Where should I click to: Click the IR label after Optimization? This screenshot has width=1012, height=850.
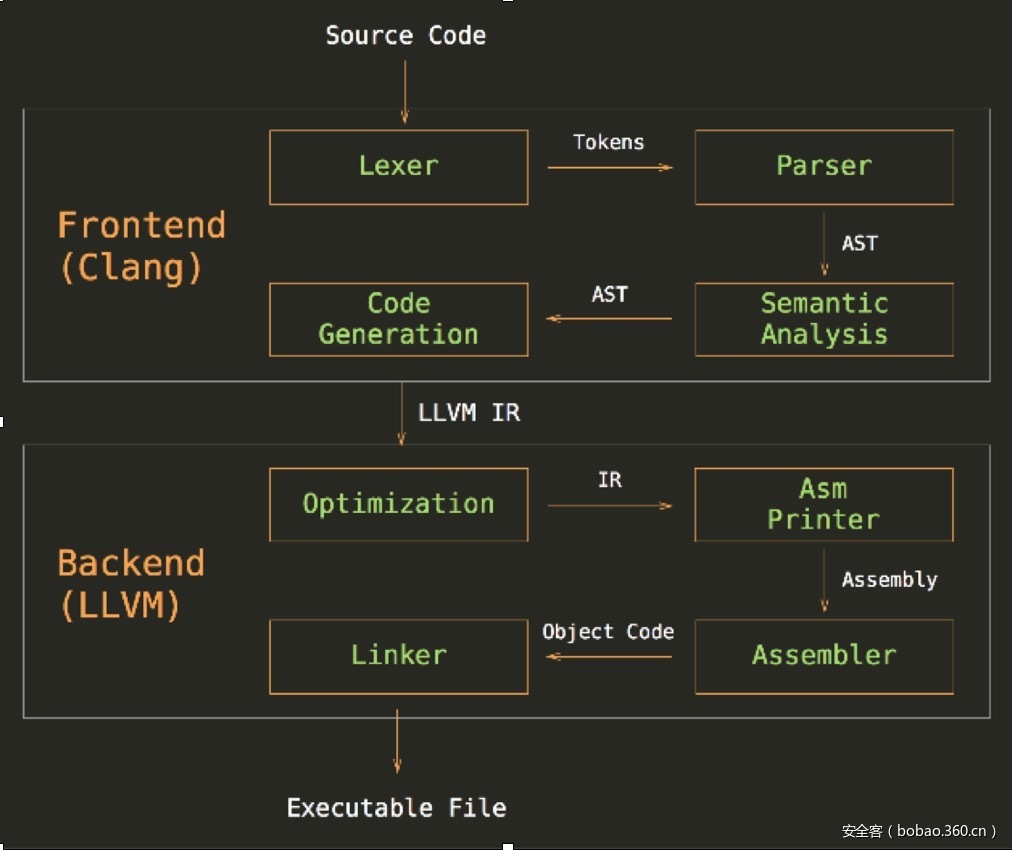click(x=609, y=480)
